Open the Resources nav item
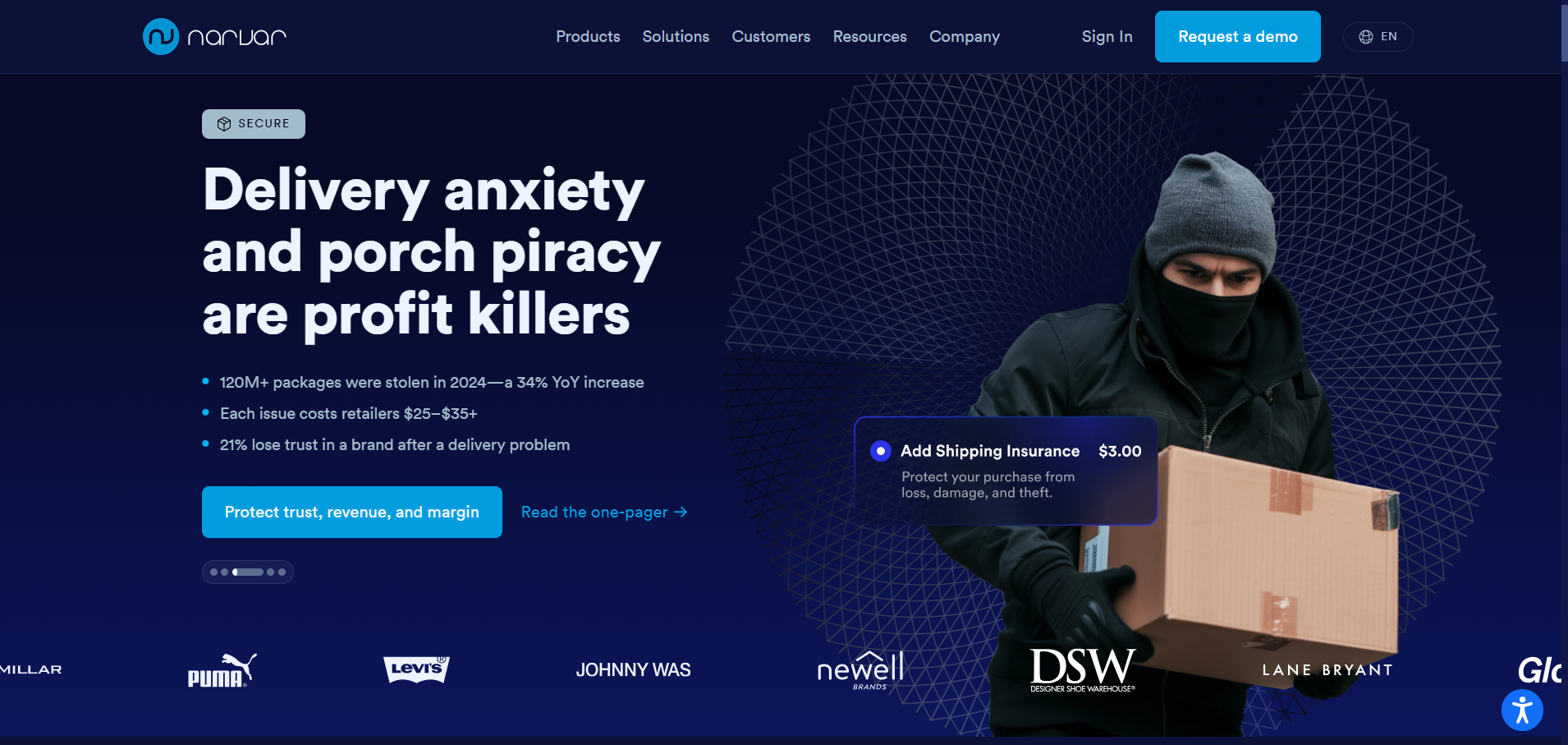This screenshot has width=1568, height=745. pos(869,37)
